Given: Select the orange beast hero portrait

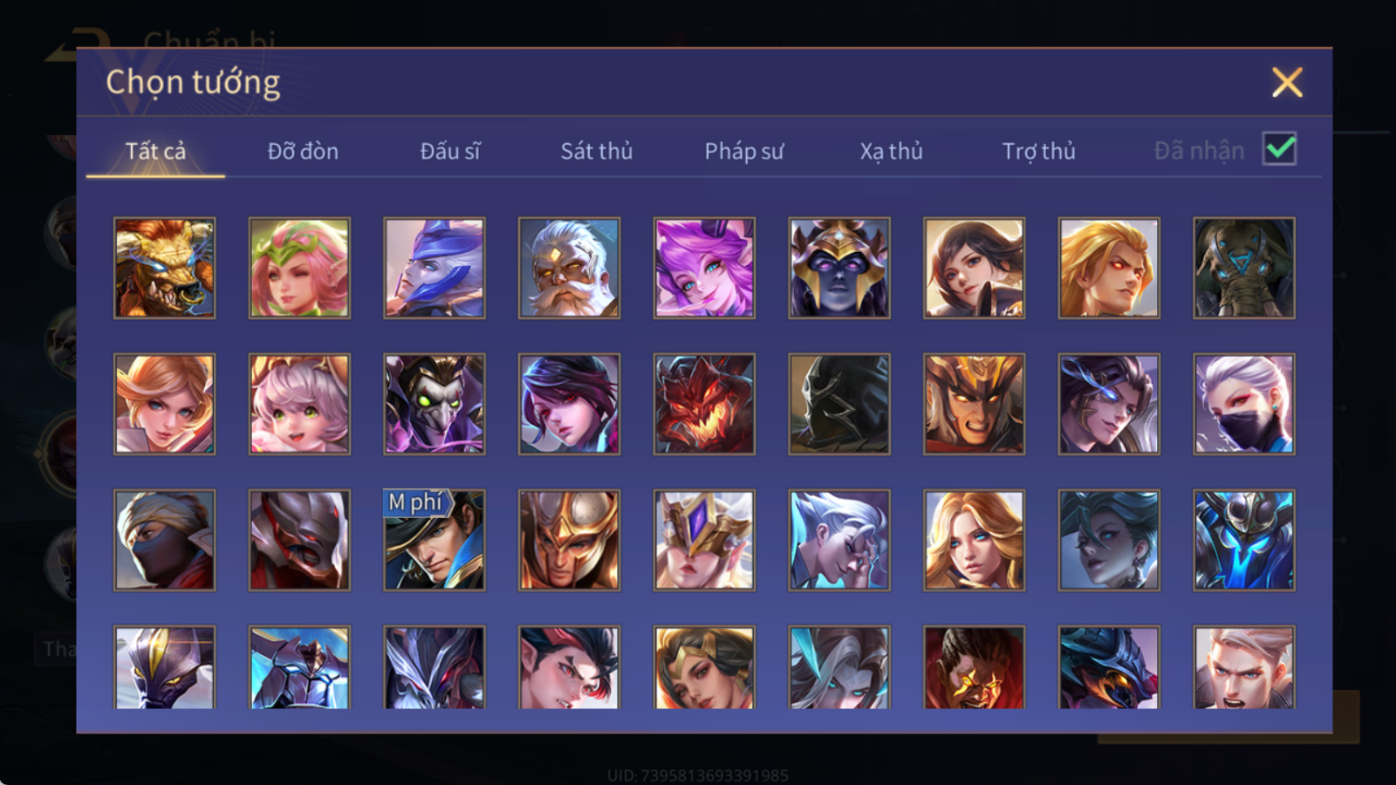Looking at the screenshot, I should coord(164,268).
